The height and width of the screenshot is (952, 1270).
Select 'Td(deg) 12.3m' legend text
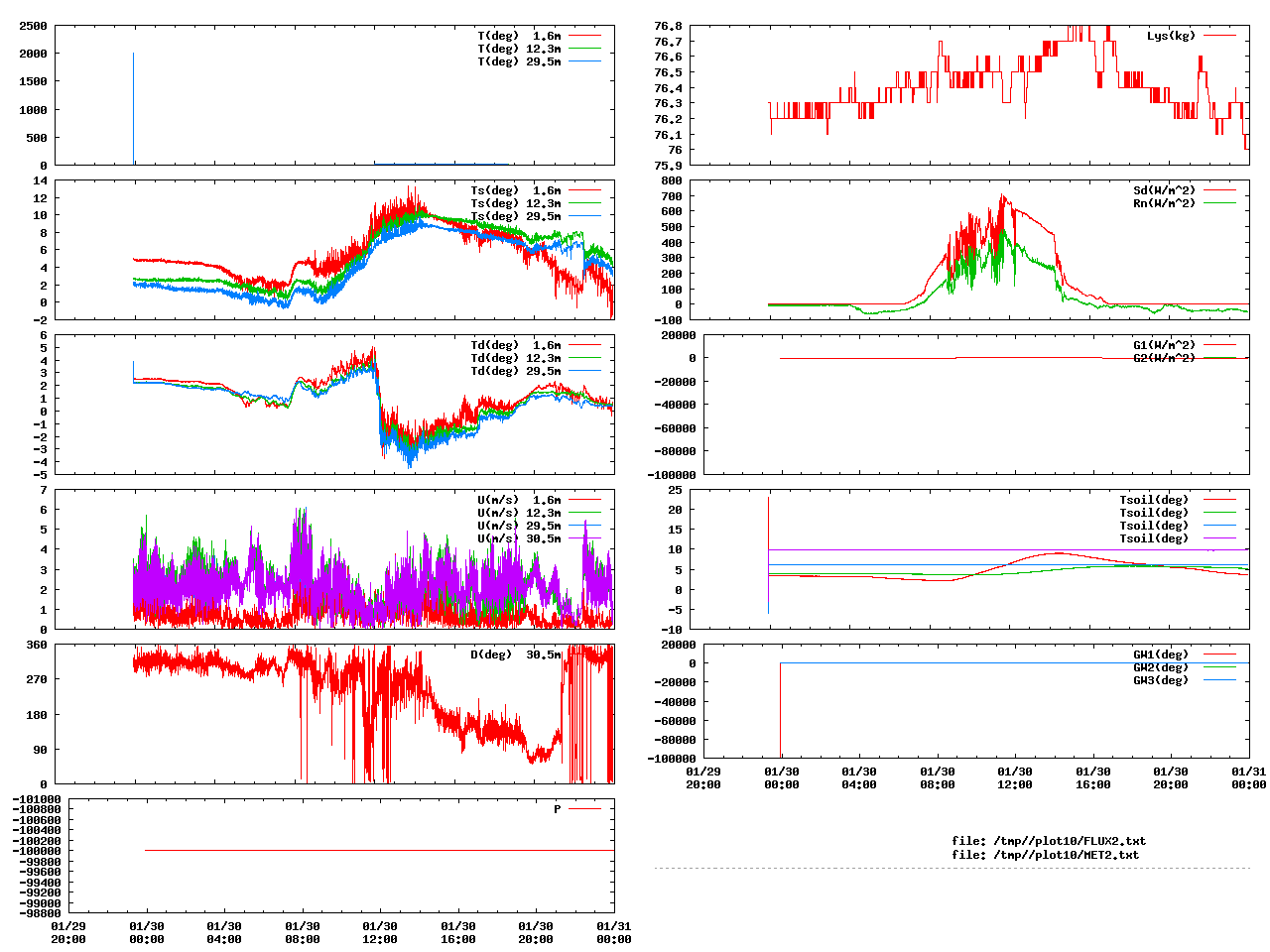click(516, 358)
